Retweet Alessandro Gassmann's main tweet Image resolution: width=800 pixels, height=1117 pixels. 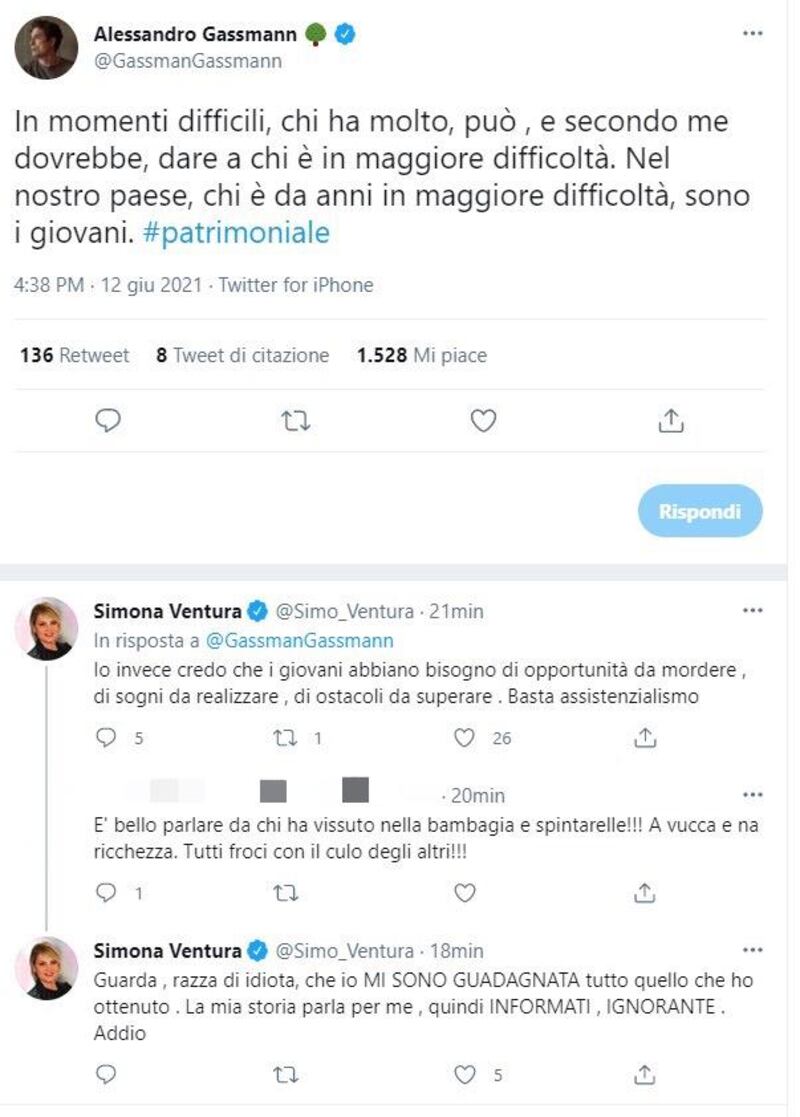click(295, 421)
